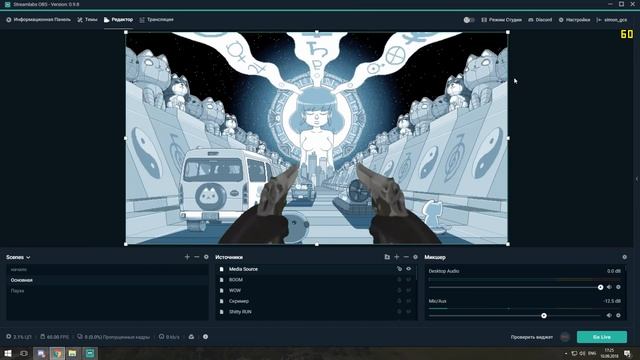The width and height of the screenshot is (640, 360).
Task: Select the Пауза scene
Action: click(x=107, y=291)
